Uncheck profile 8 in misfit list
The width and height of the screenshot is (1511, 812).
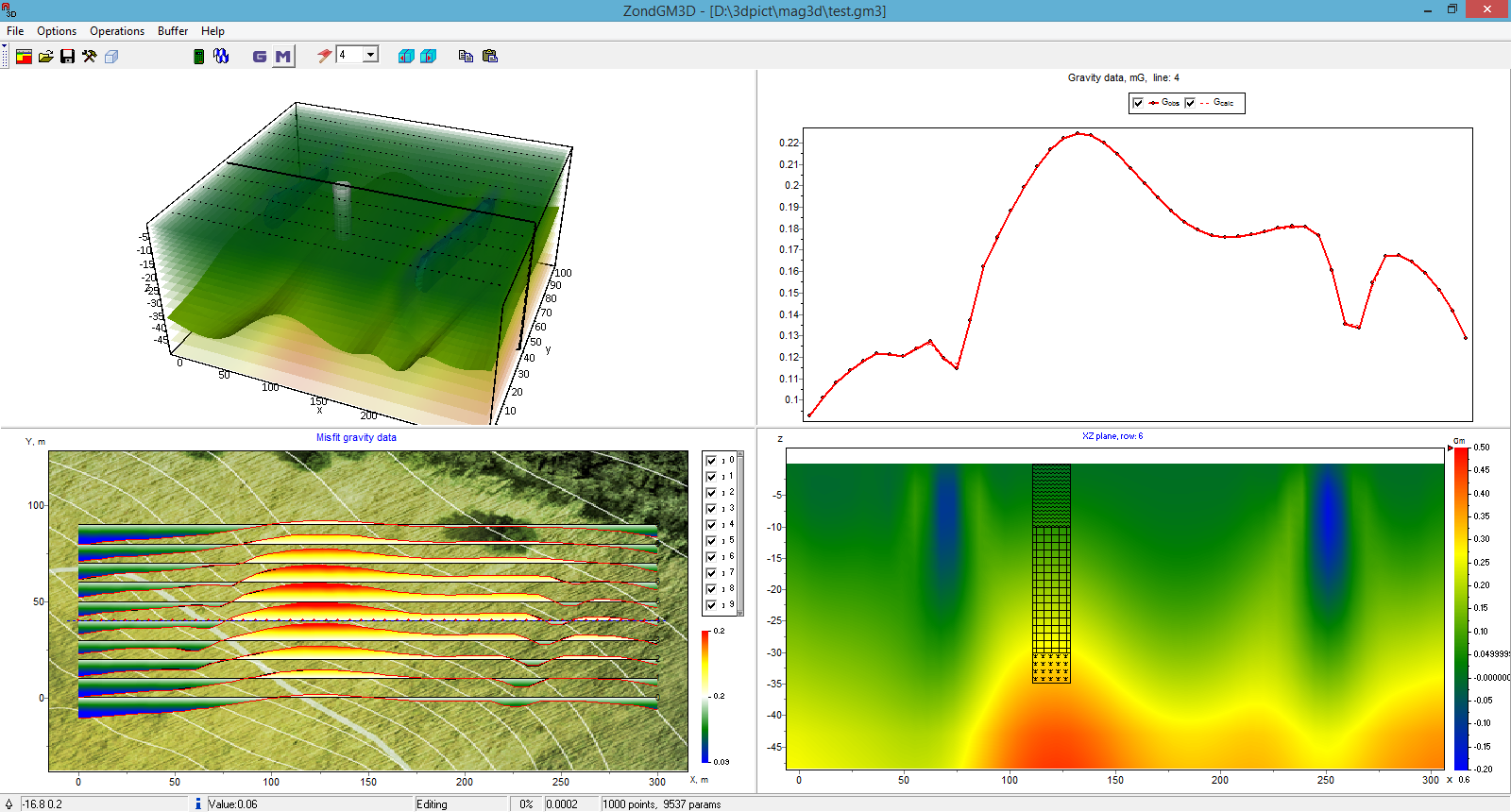tap(711, 589)
